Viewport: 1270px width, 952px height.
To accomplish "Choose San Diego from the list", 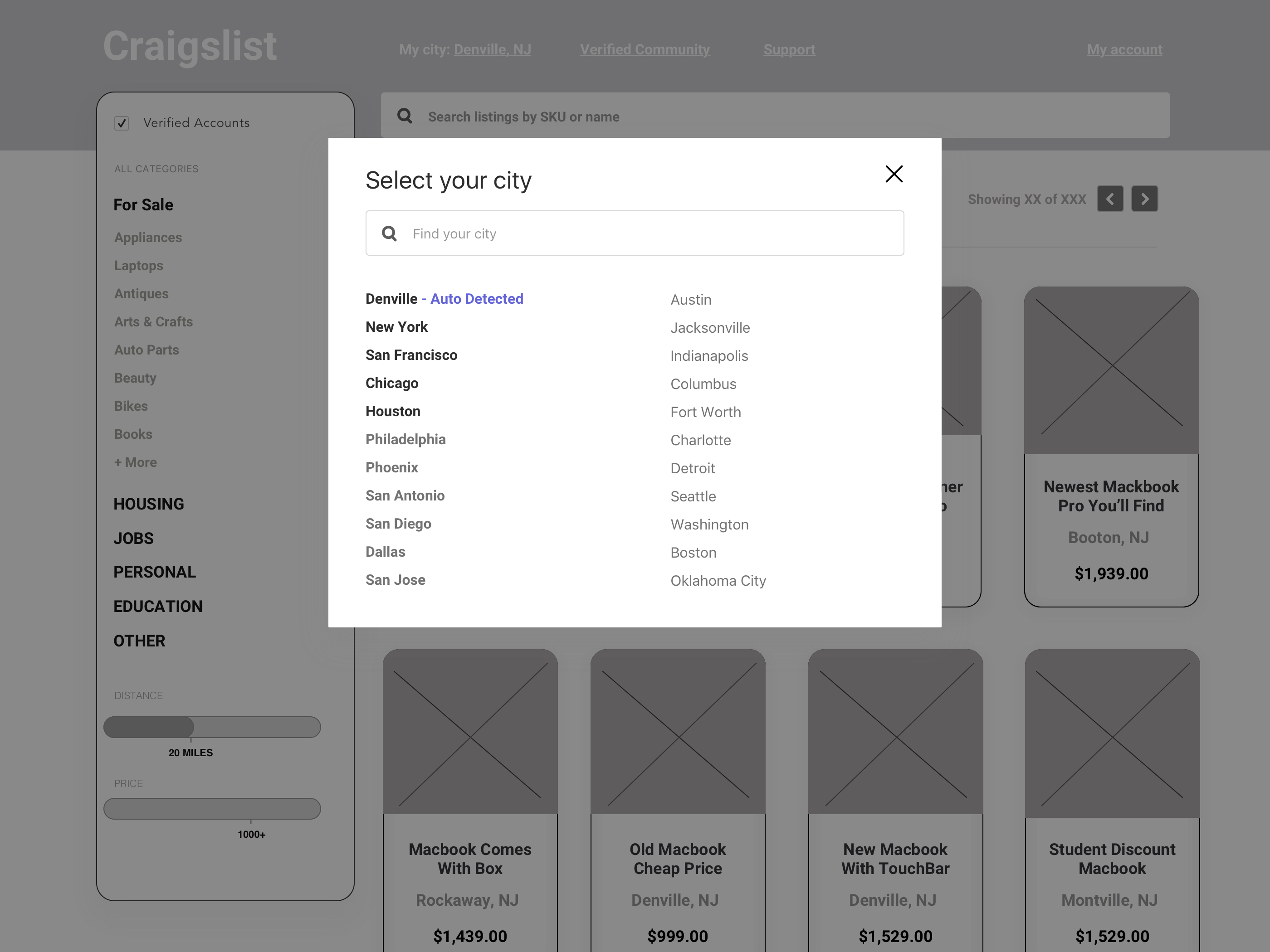I will click(398, 524).
